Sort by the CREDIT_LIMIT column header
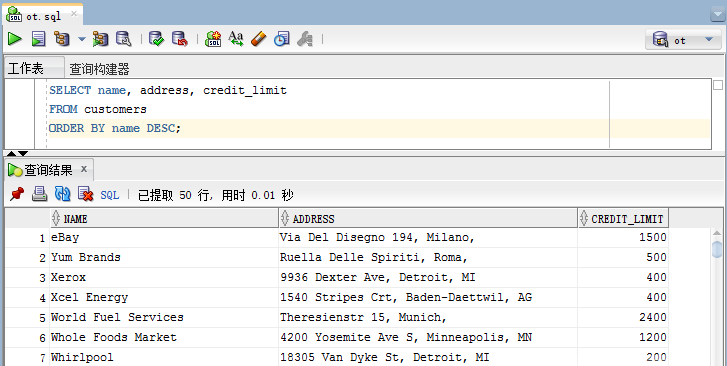Image resolution: width=727 pixels, height=366 pixels. tap(623, 218)
